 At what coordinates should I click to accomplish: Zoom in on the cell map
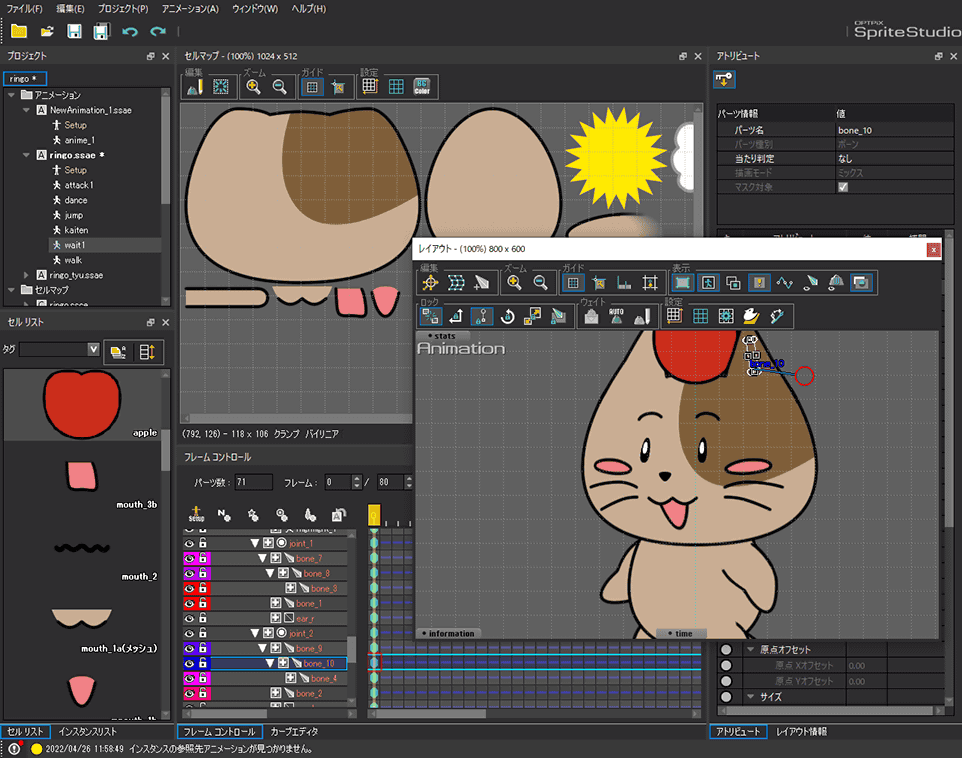(253, 87)
